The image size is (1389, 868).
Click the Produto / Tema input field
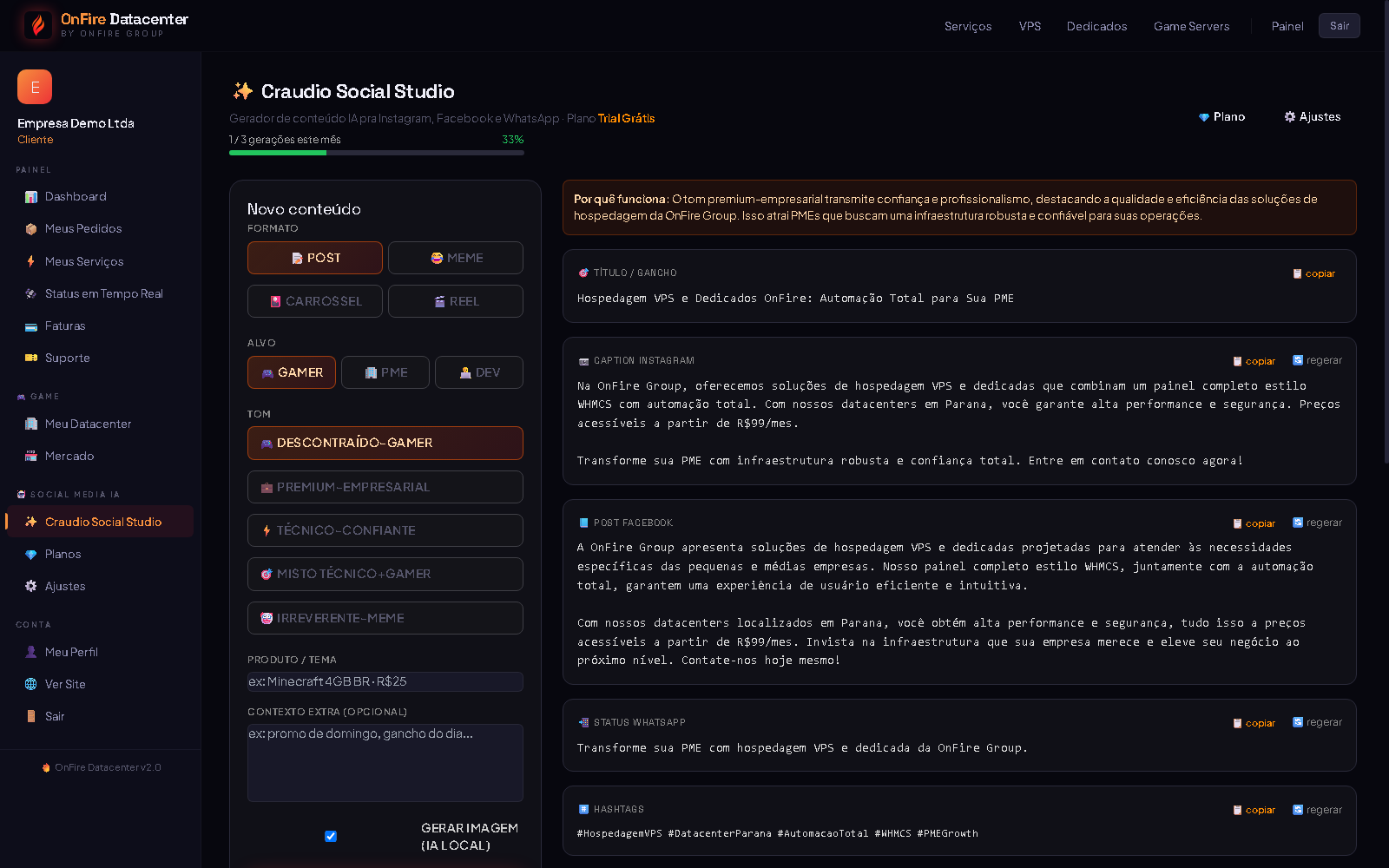coord(385,681)
